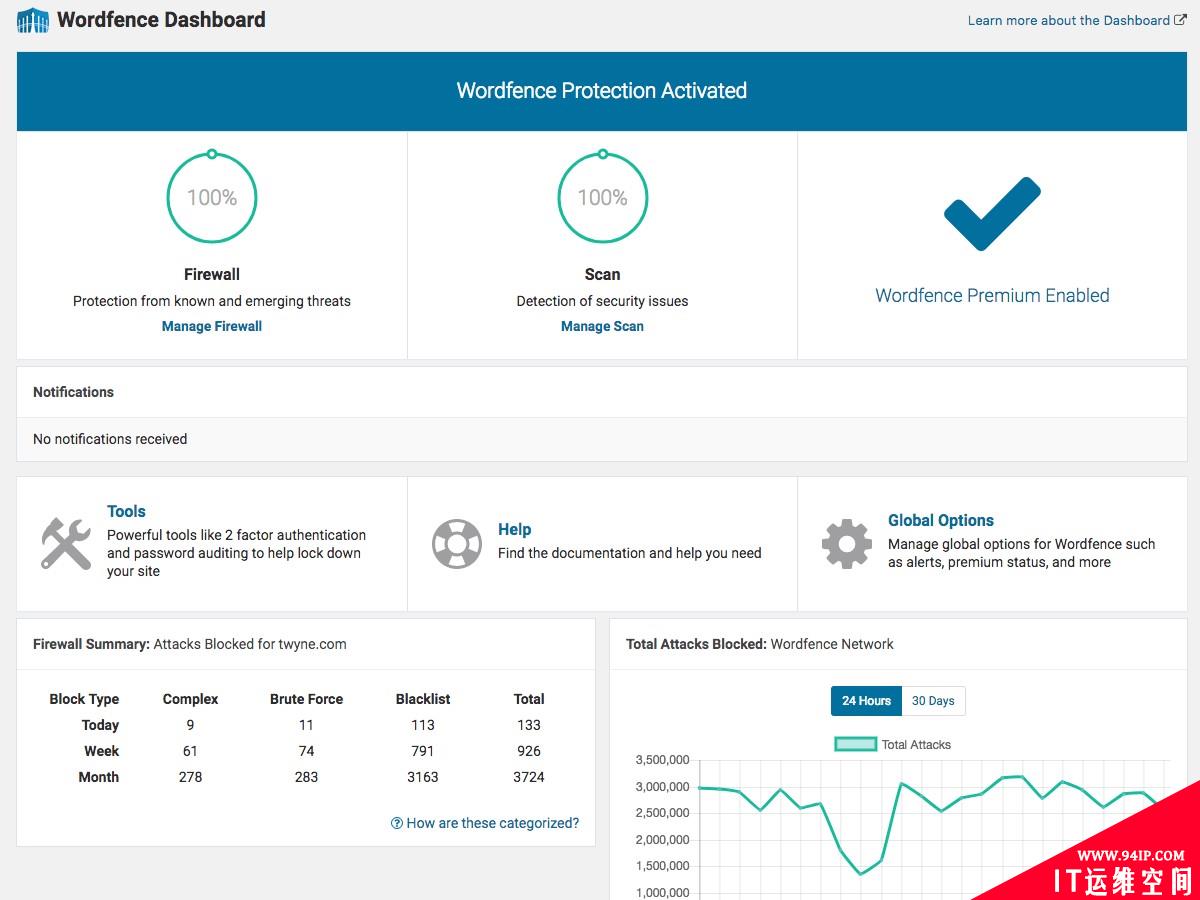Click the Complex column header

click(190, 699)
